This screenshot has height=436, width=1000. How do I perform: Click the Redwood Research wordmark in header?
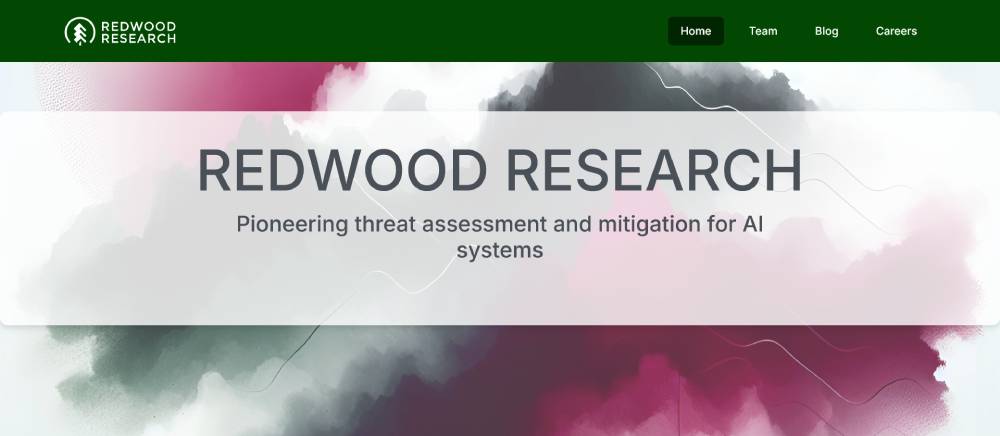138,31
